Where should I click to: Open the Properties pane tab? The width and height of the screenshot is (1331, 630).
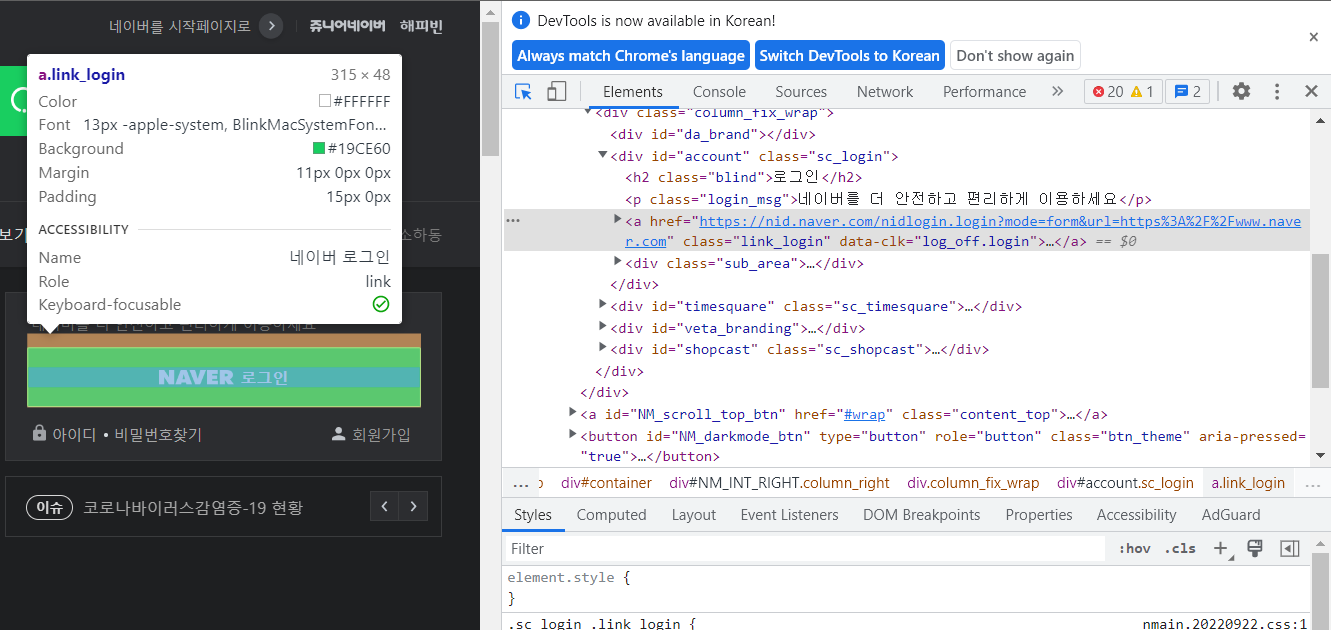pos(1039,515)
